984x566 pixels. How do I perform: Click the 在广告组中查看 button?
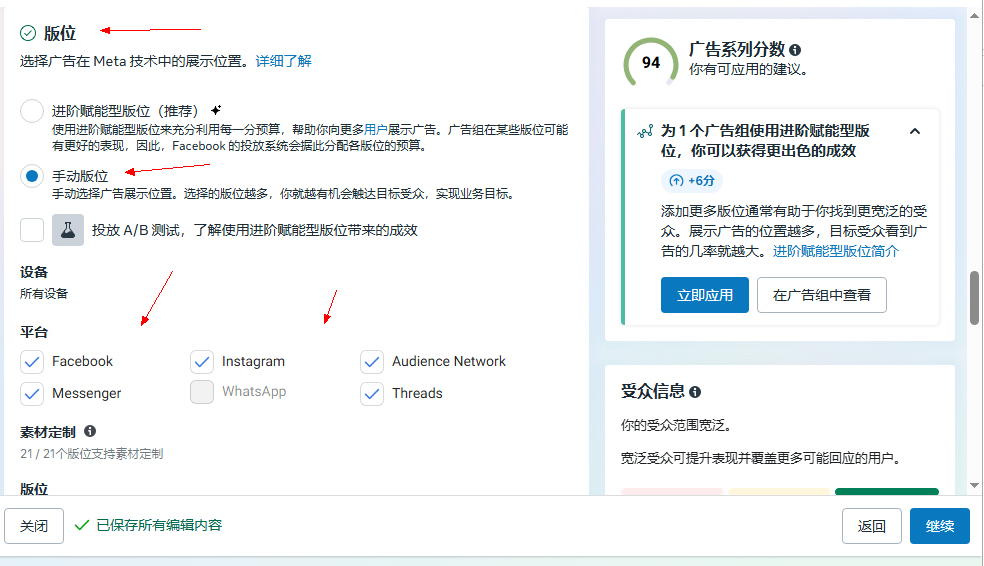coord(821,295)
